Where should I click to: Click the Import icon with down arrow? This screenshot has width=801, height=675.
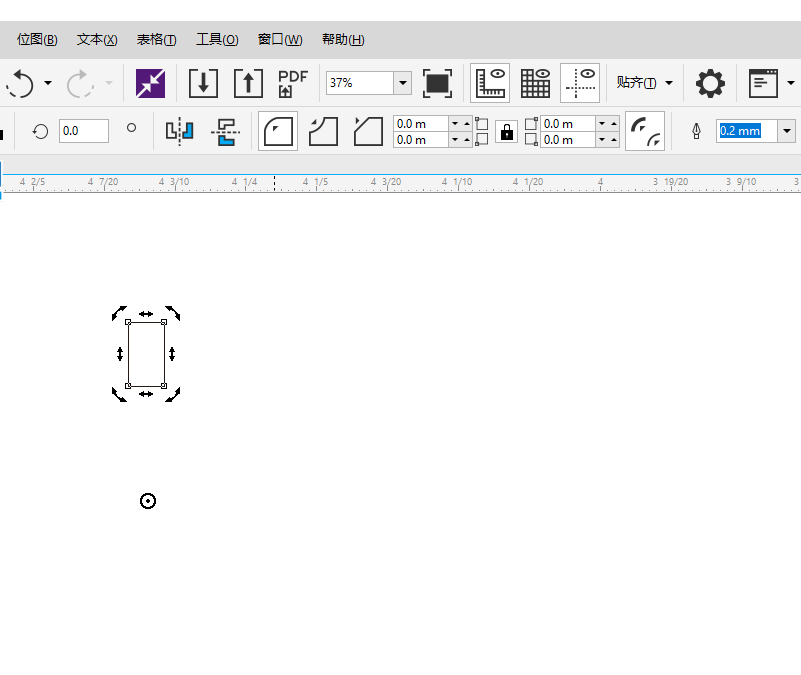203,83
